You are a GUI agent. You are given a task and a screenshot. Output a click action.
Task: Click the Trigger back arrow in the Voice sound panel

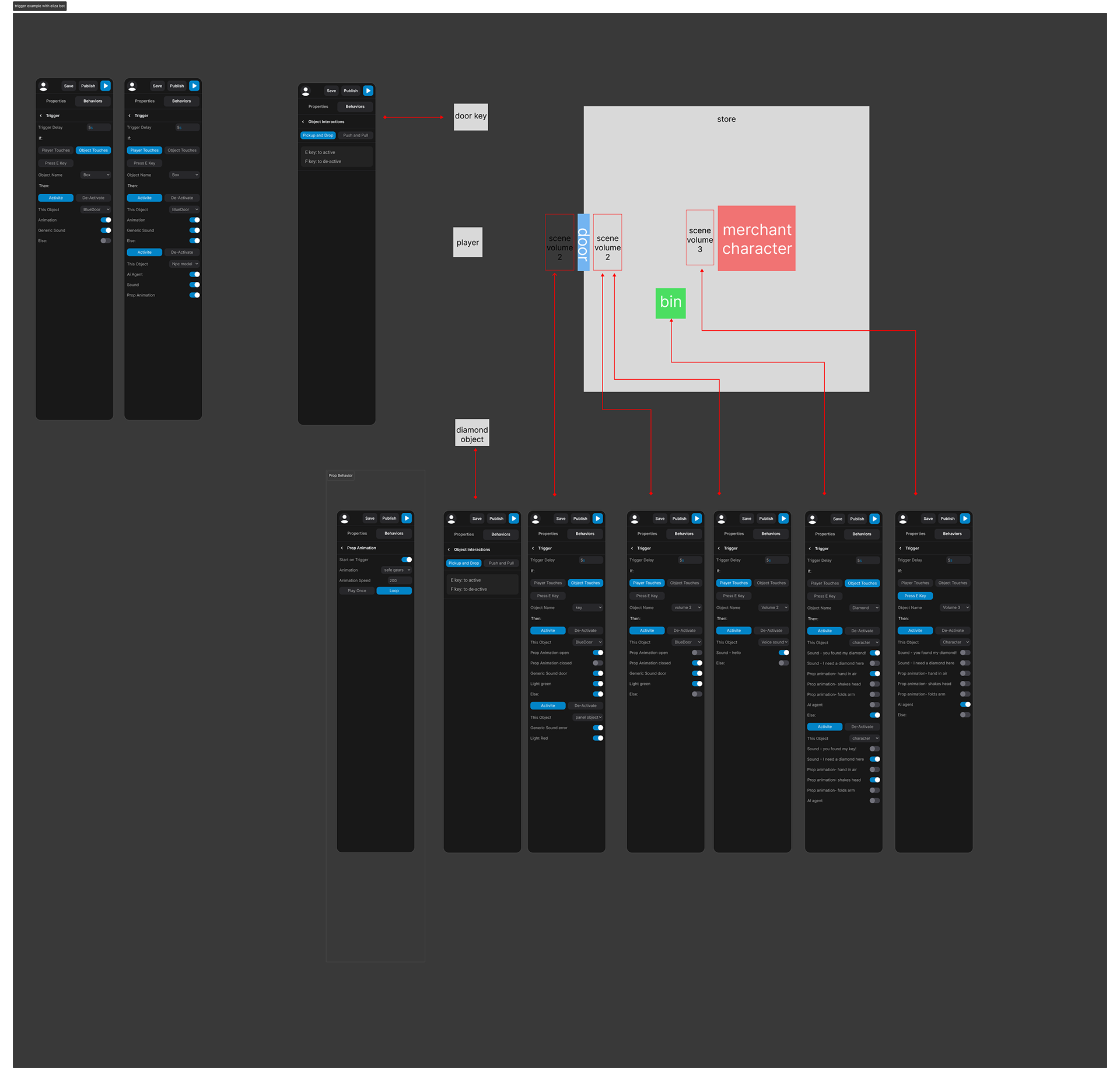coord(719,548)
